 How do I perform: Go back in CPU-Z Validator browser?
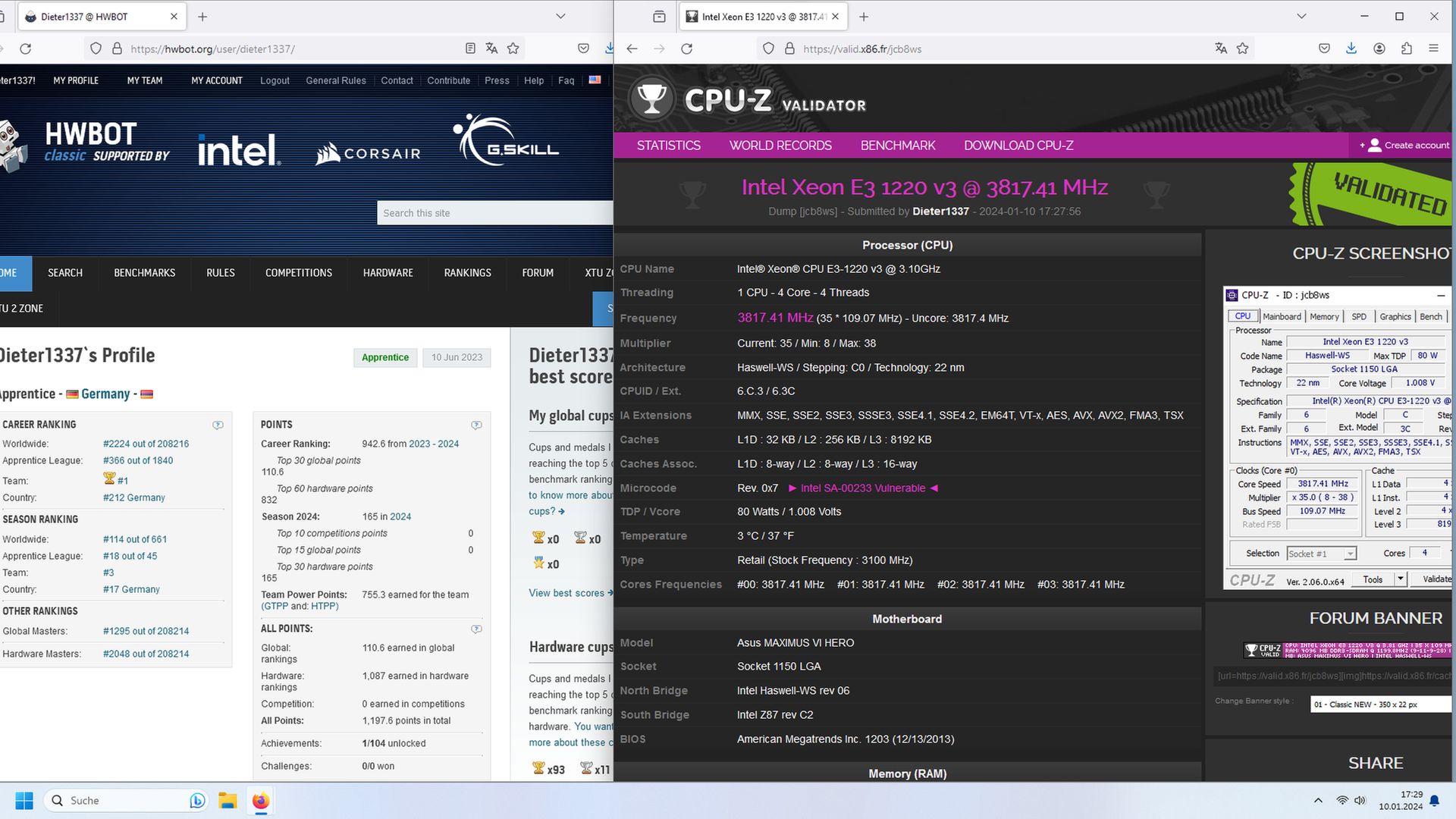point(632,49)
